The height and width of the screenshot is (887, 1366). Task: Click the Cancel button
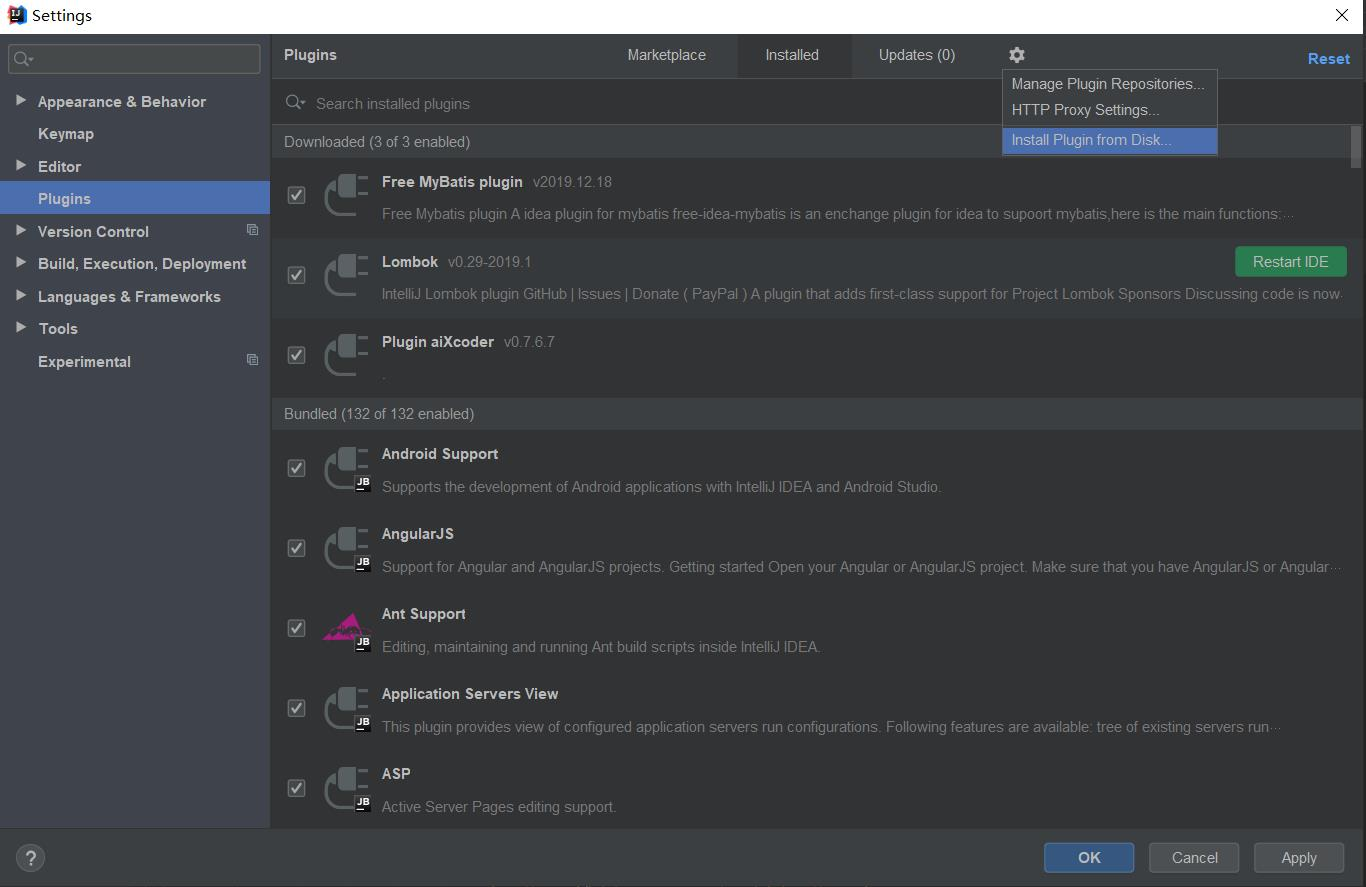[x=1194, y=857]
